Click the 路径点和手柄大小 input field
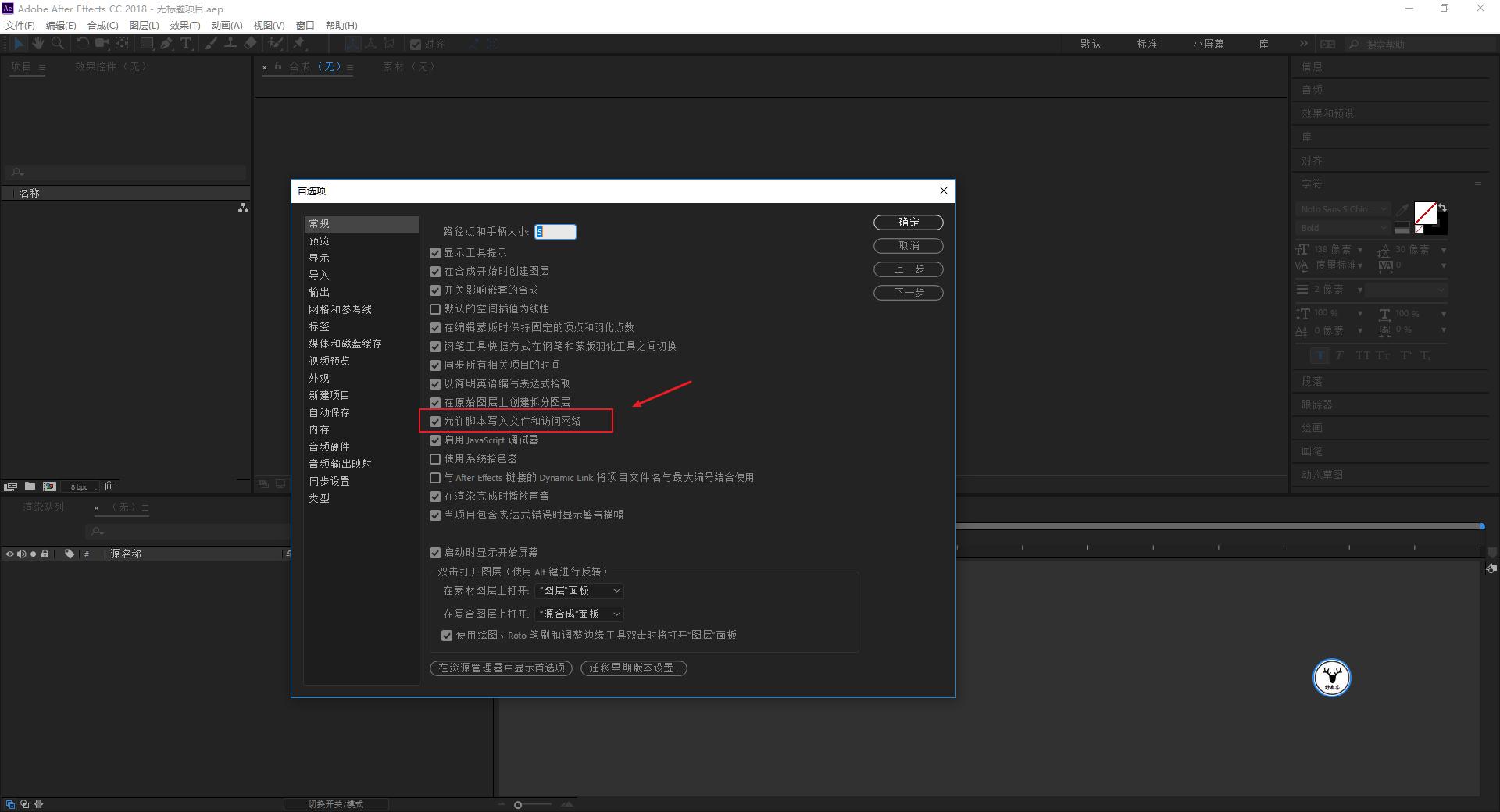 pos(555,232)
